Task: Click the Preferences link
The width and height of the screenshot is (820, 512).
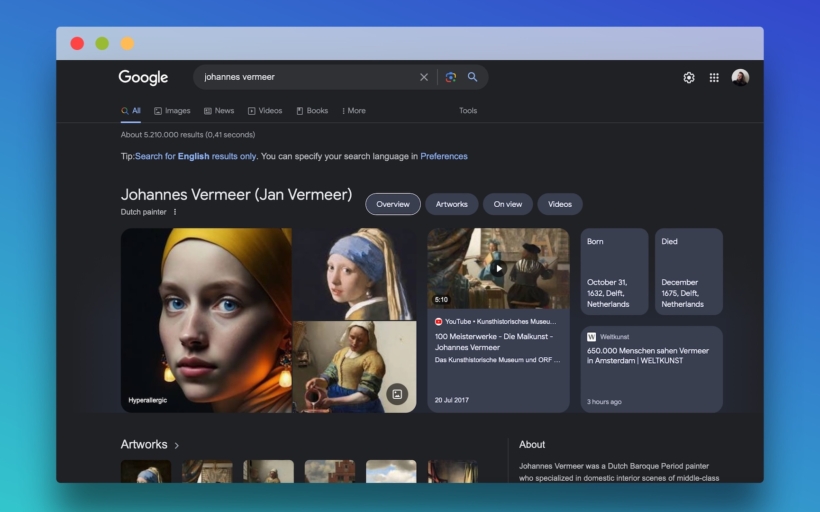Action: [x=443, y=156]
